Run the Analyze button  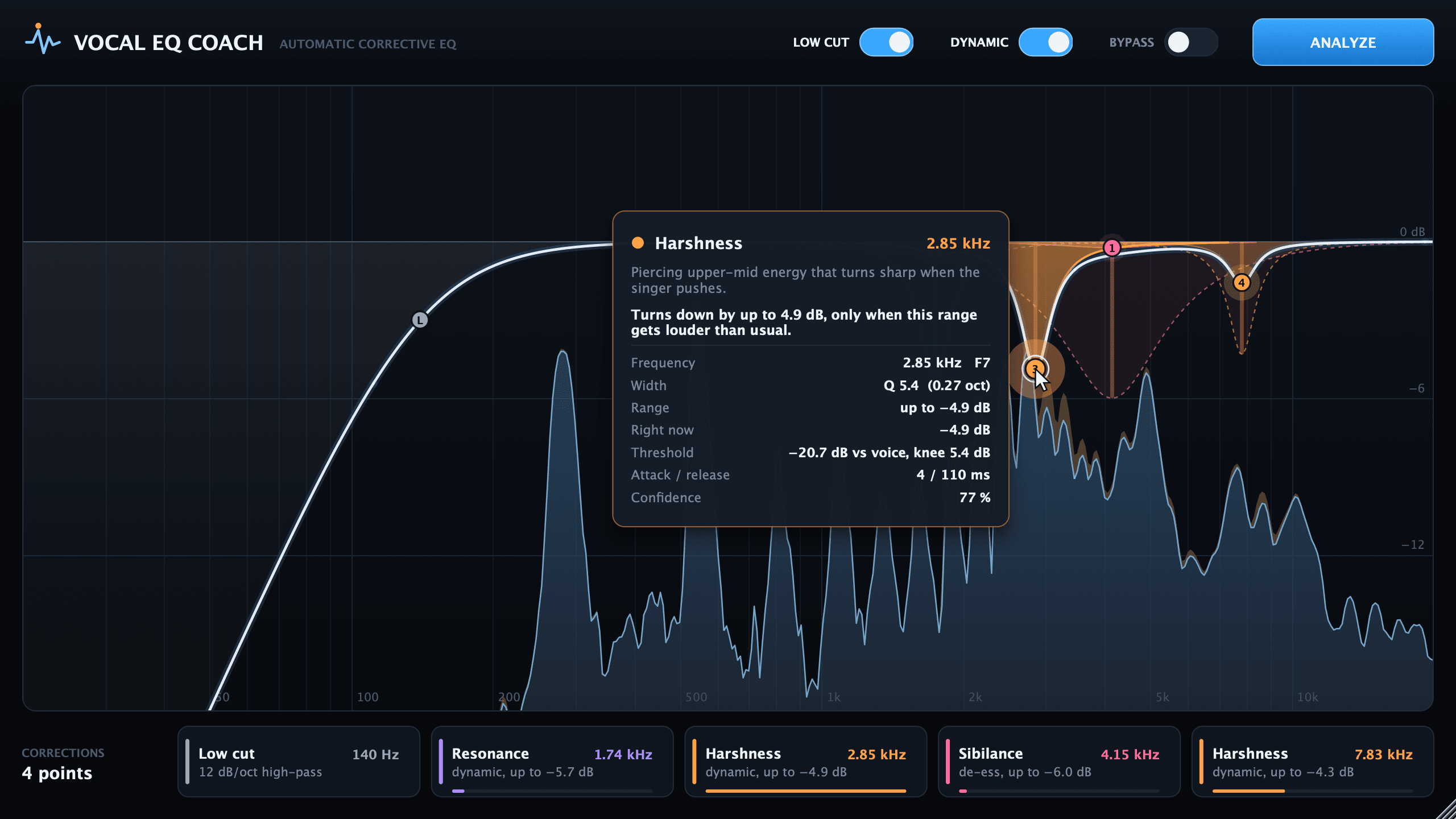pos(1343,42)
